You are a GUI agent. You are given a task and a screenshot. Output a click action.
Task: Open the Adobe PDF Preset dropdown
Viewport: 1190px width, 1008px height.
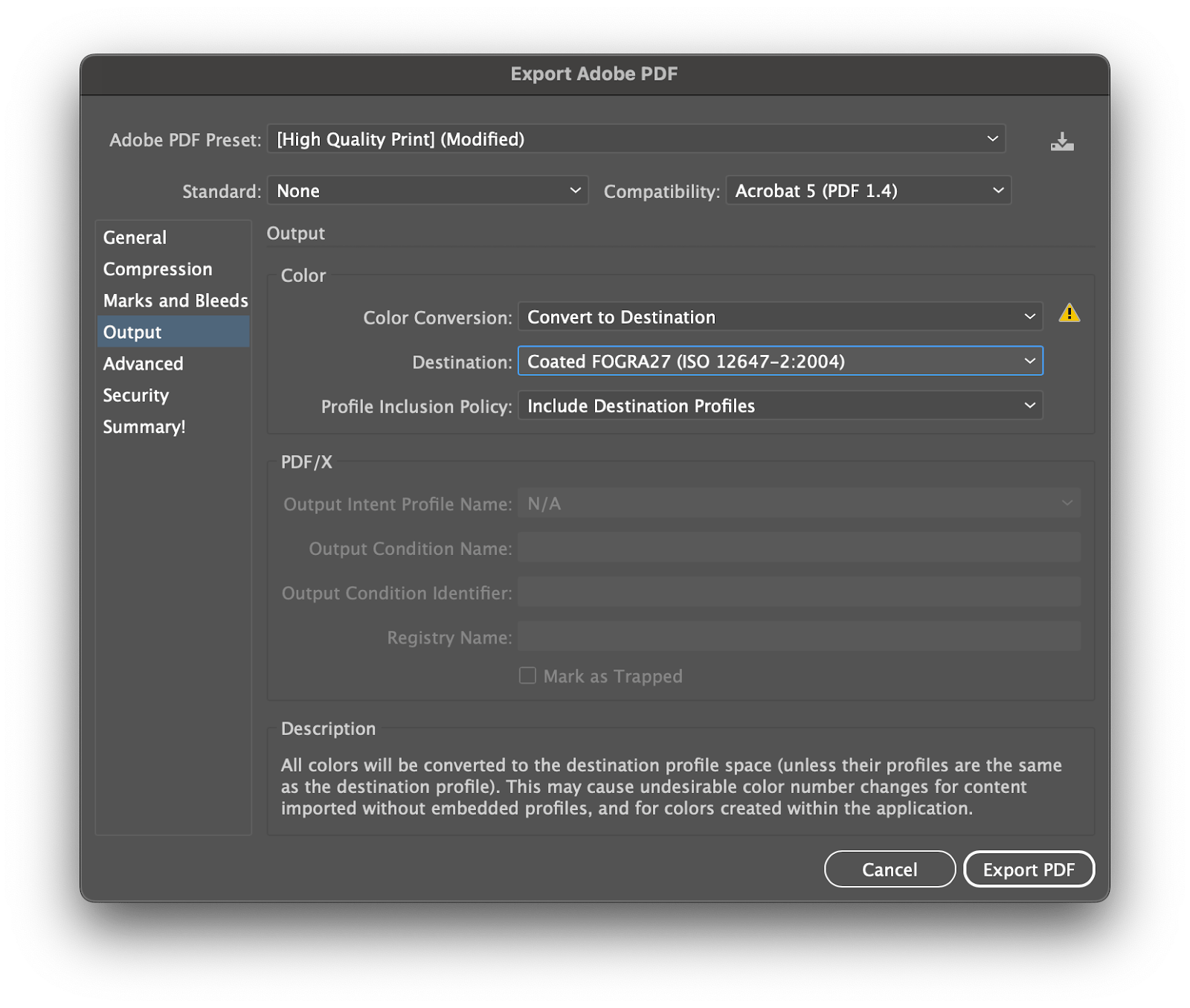click(636, 139)
